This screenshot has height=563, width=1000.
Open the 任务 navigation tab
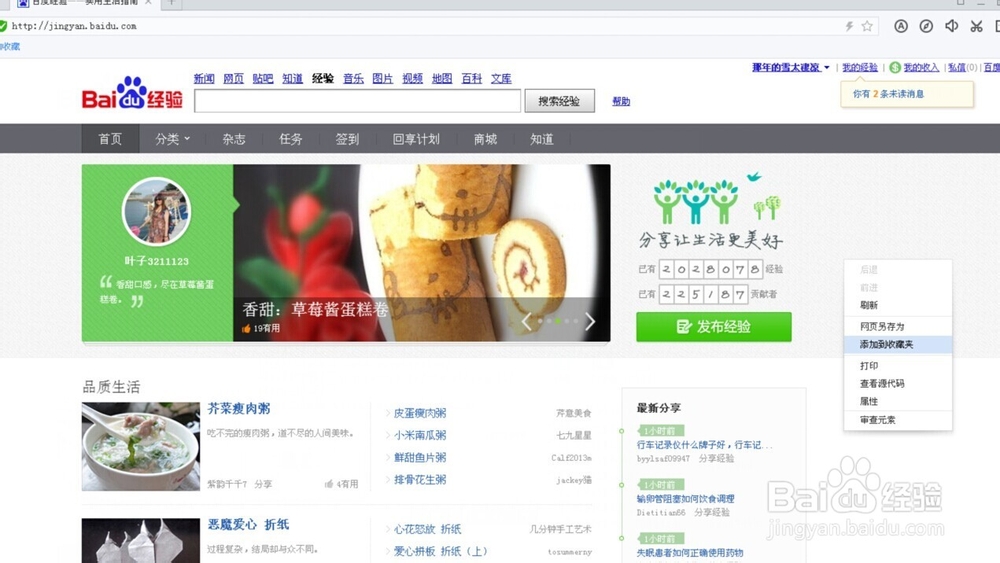[x=290, y=139]
